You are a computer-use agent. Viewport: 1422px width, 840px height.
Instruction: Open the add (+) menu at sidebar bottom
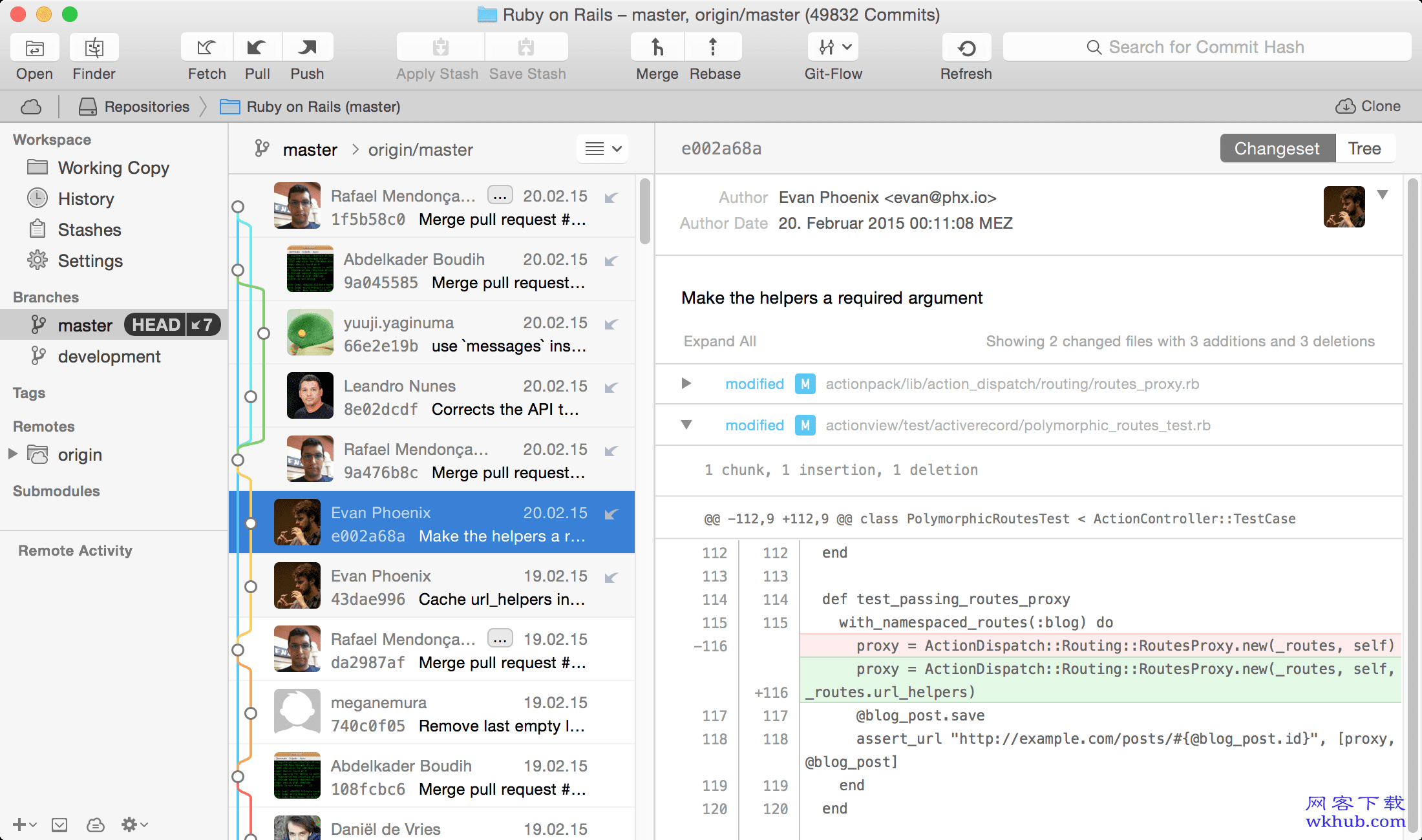pyautogui.click(x=25, y=824)
